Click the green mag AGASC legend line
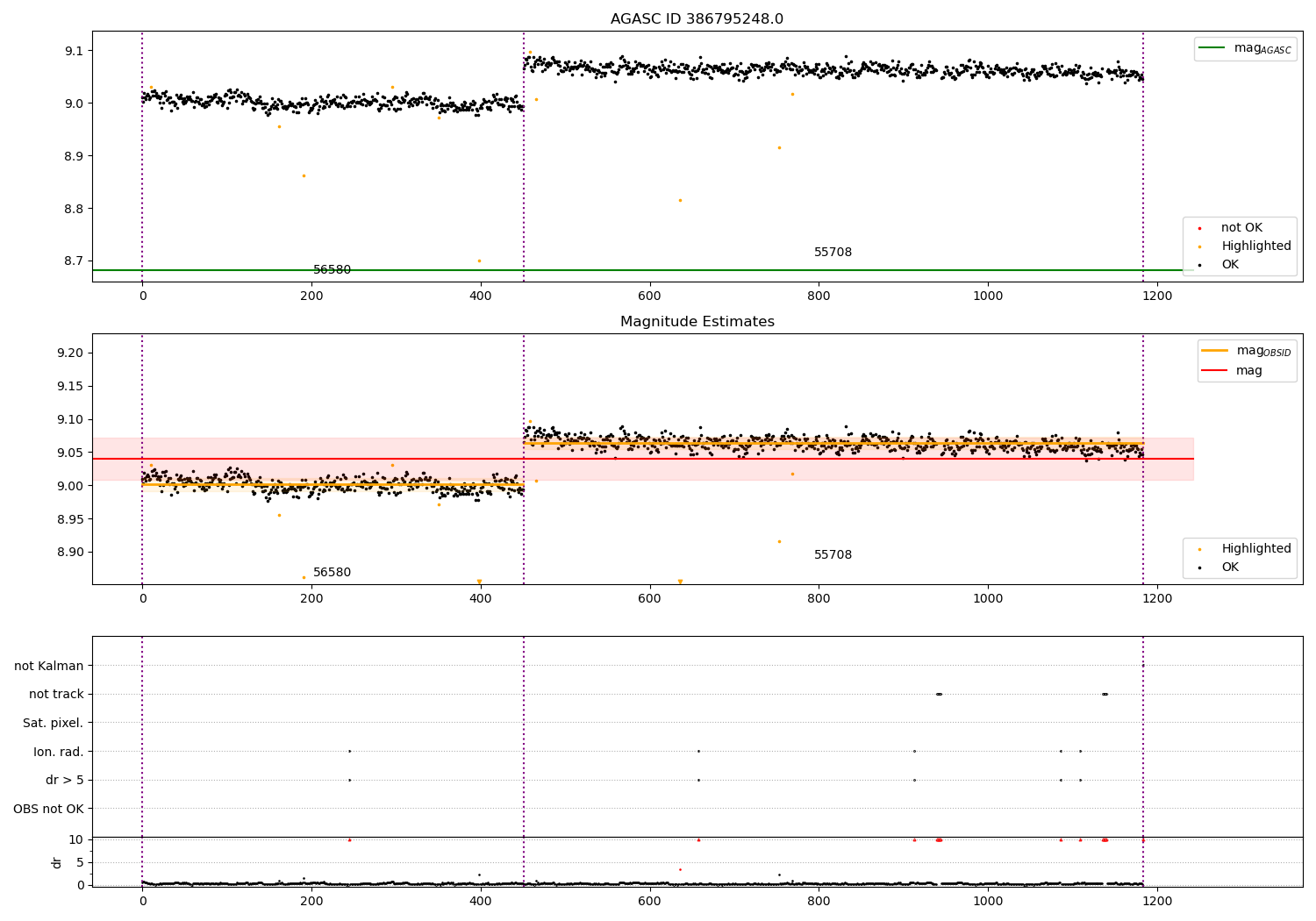1316x921 pixels. (x=1212, y=48)
